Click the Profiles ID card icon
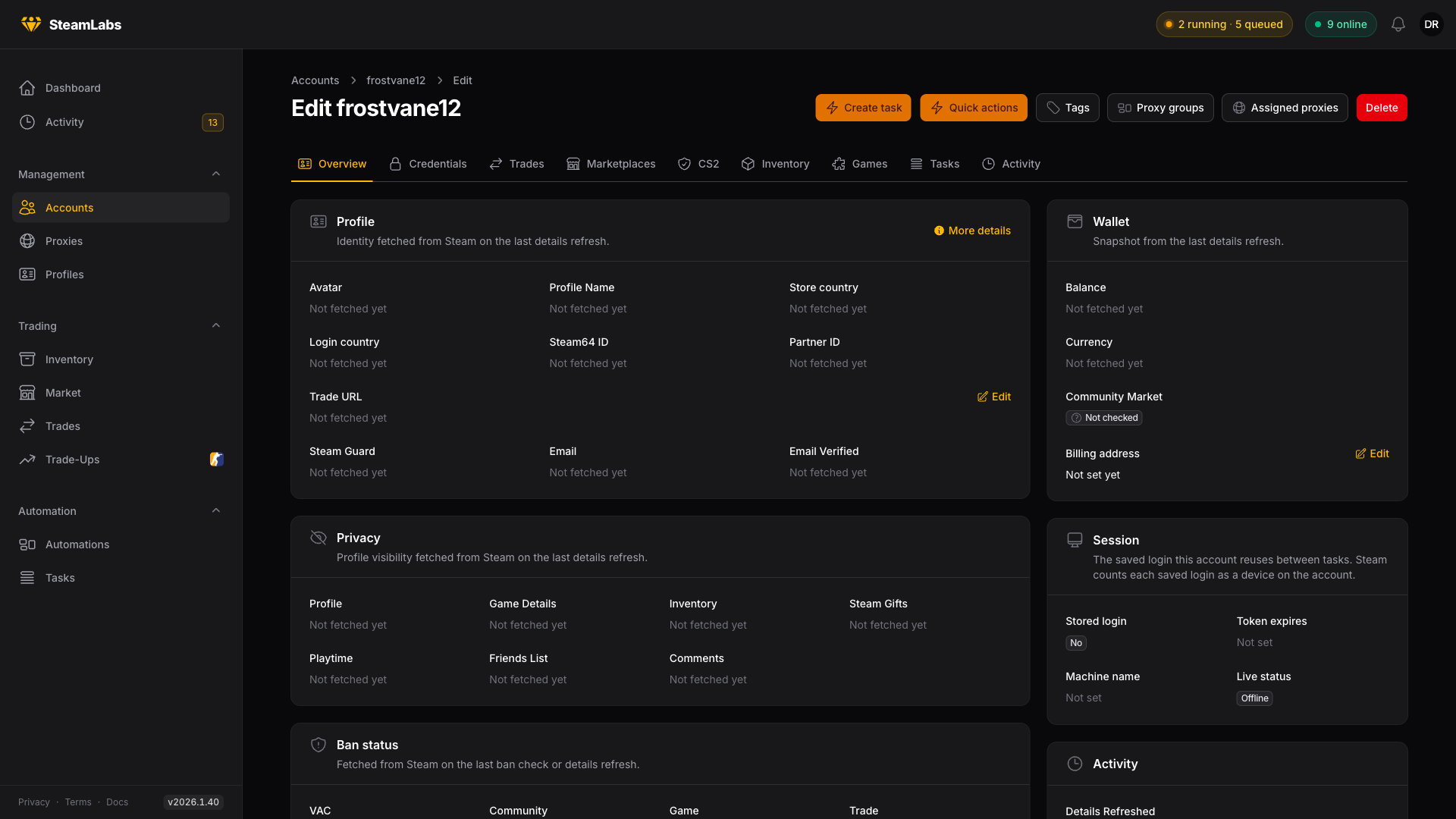 27,275
